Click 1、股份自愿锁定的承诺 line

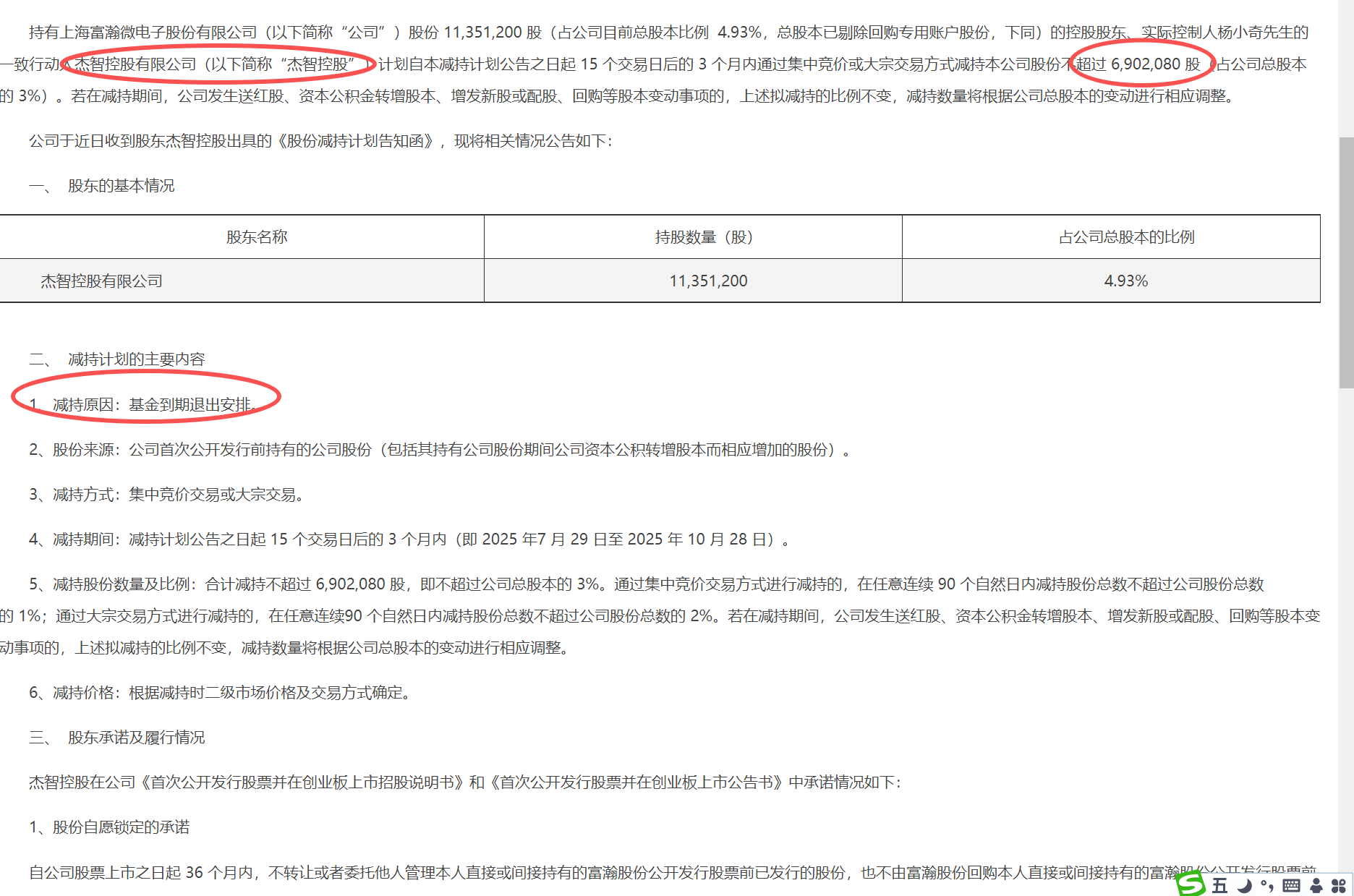coord(109,827)
